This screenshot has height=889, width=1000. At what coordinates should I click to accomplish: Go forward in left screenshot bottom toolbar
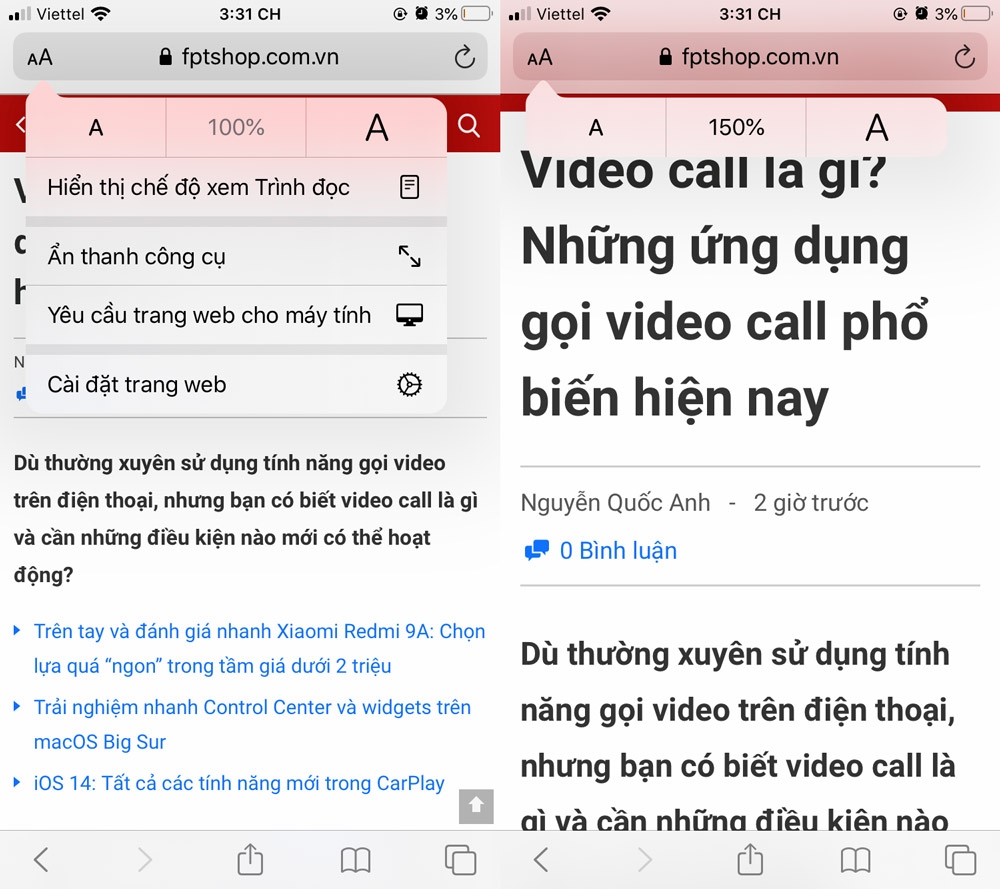point(145,860)
